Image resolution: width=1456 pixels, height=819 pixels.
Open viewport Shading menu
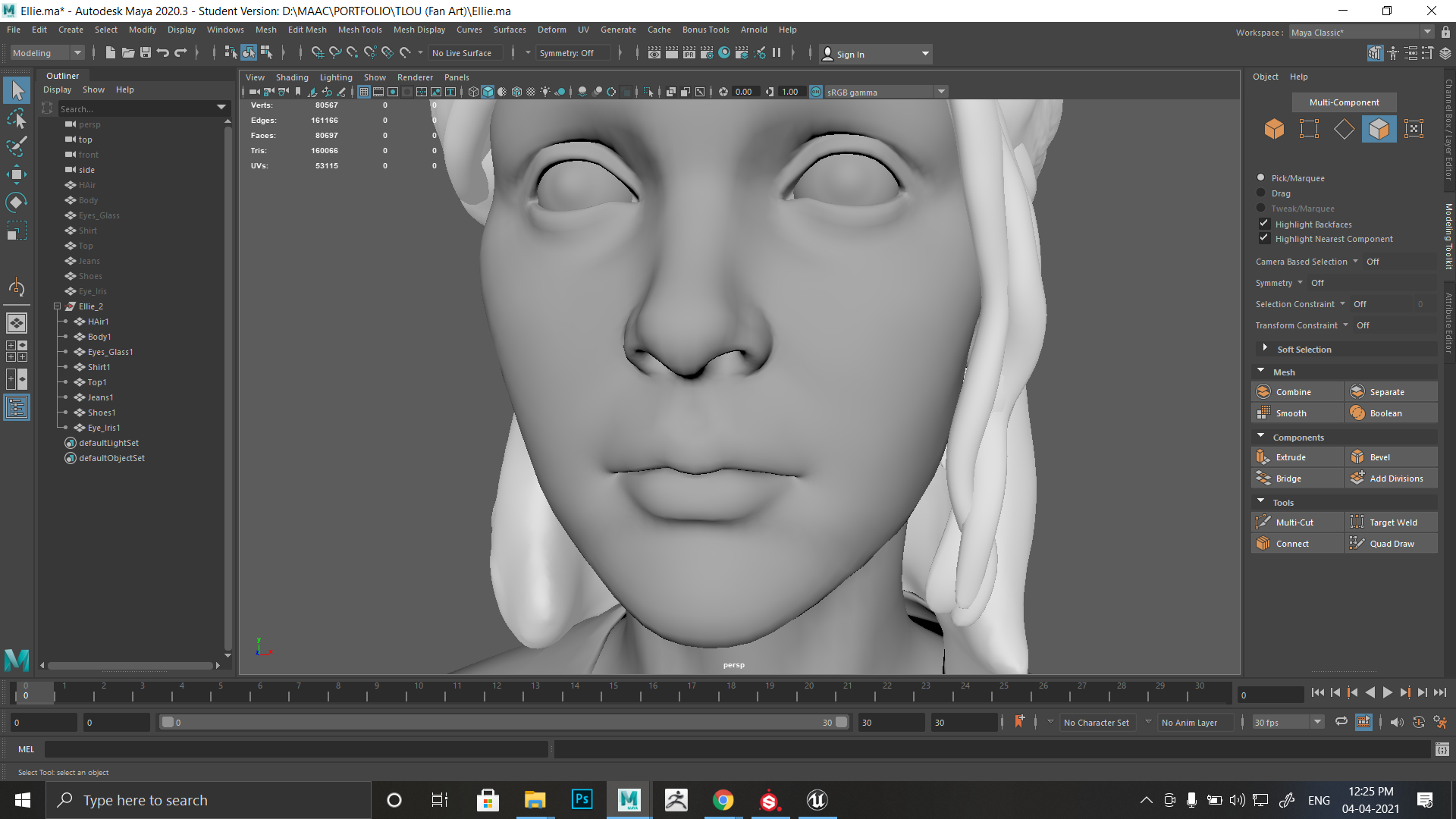[292, 77]
